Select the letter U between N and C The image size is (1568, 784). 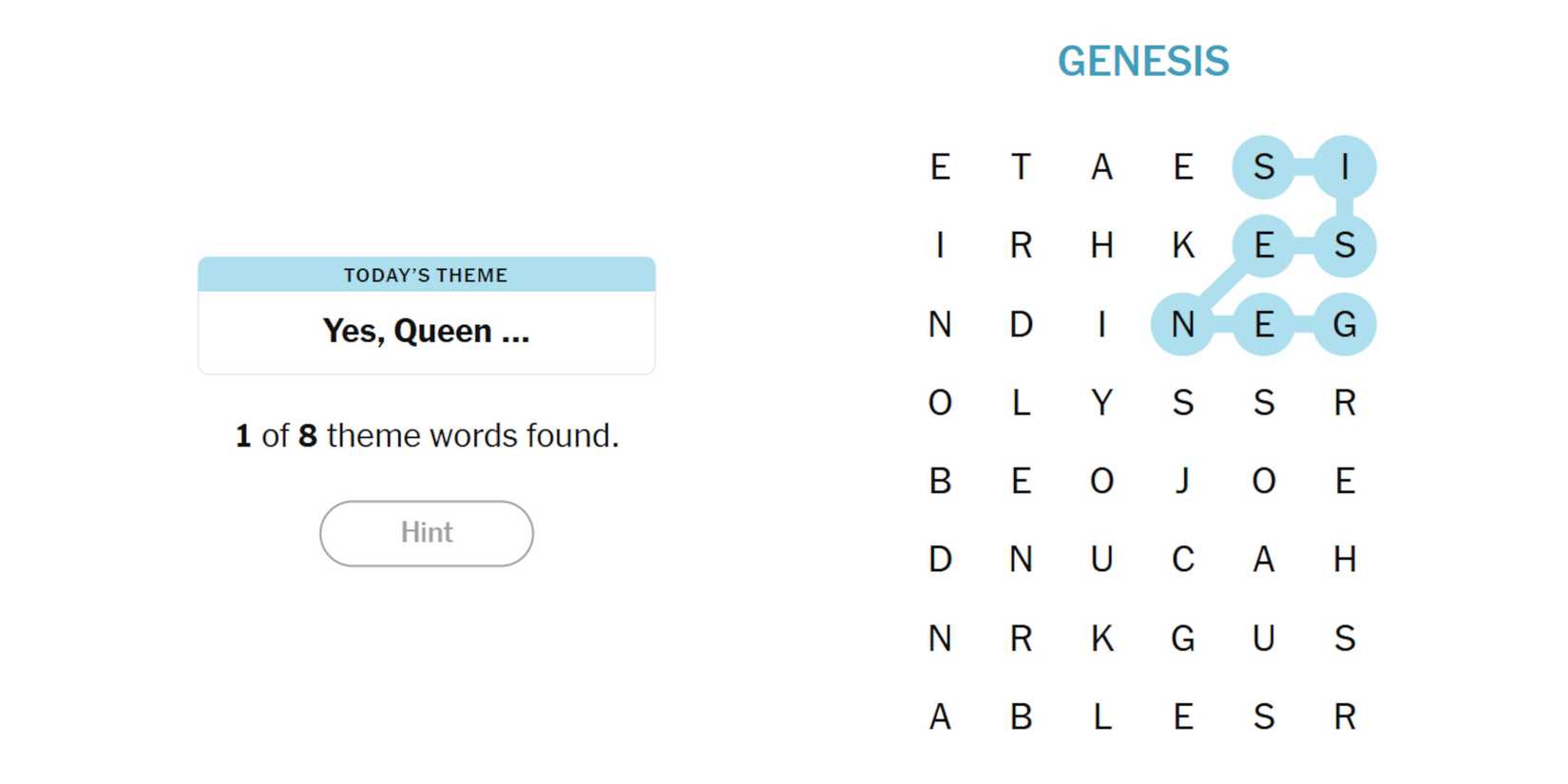(1101, 560)
